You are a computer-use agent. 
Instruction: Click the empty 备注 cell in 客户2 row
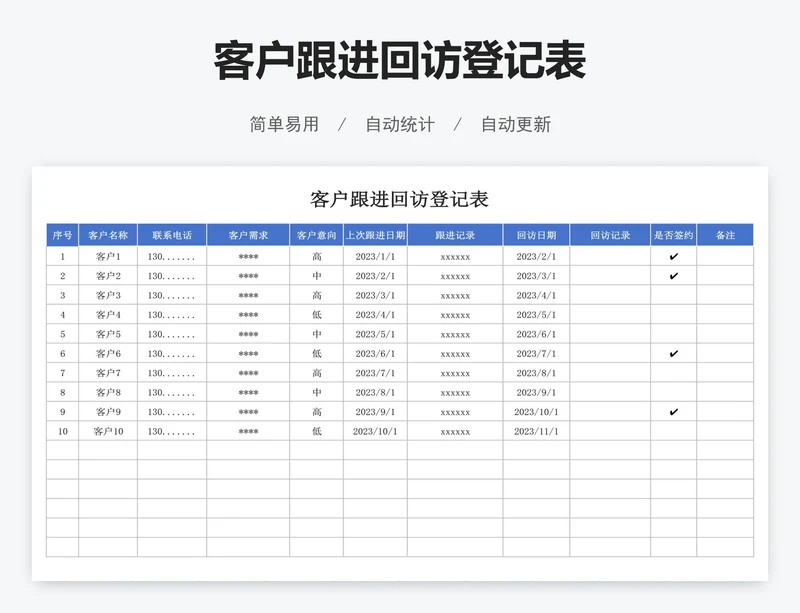[x=725, y=276]
